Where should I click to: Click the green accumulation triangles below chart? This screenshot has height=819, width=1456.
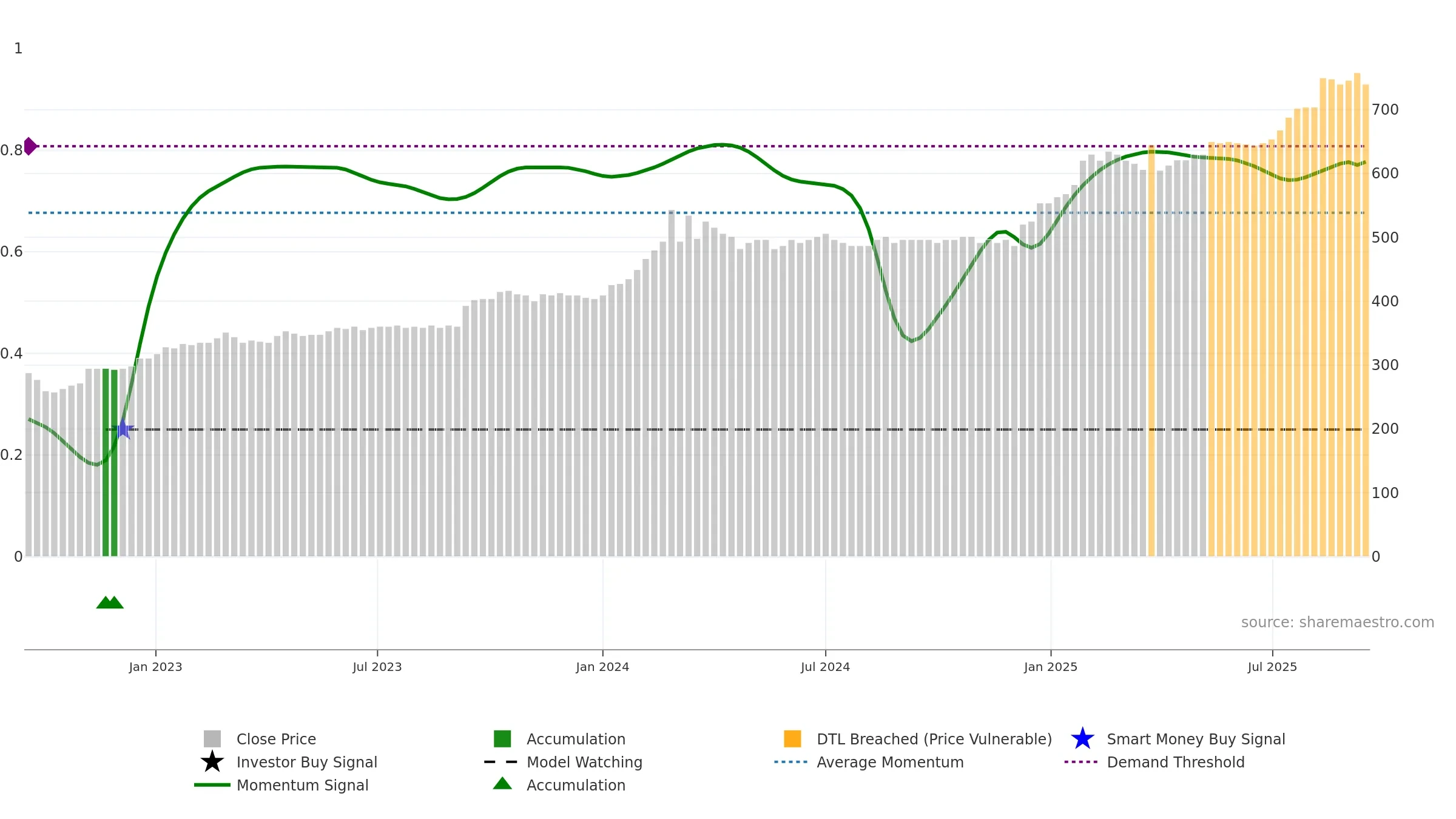coord(110,602)
